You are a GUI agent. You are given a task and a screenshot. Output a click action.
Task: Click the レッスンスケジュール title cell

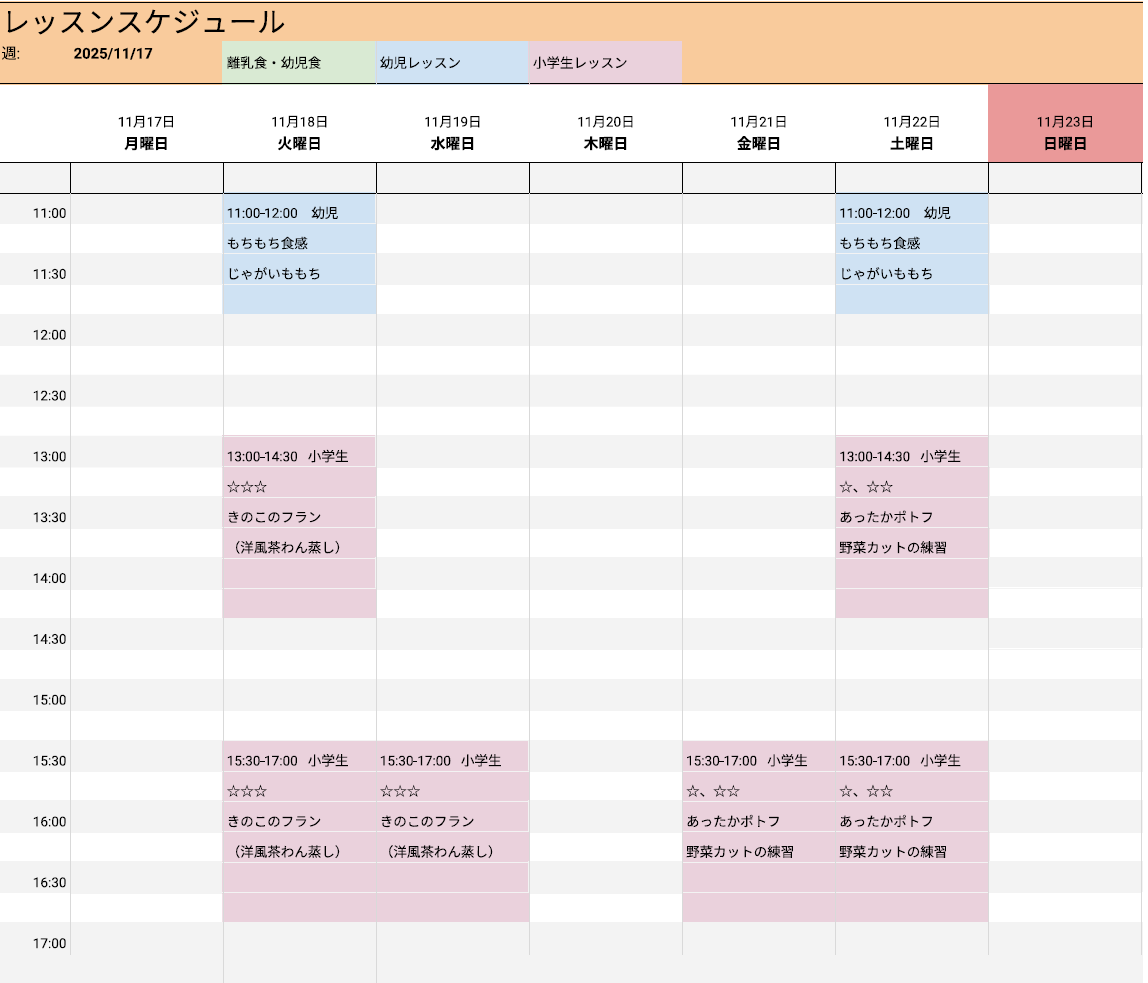click(x=145, y=22)
